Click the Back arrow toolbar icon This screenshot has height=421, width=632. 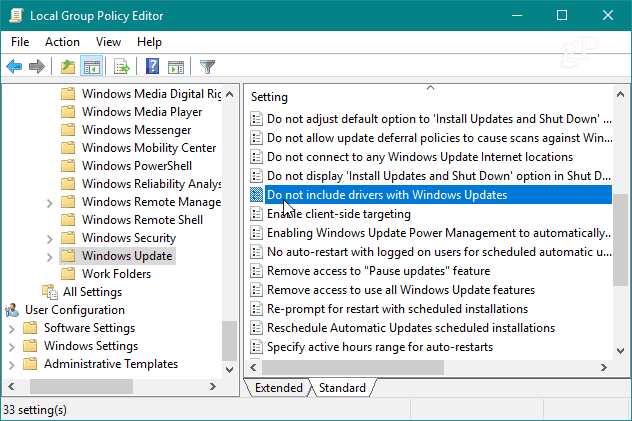14,66
